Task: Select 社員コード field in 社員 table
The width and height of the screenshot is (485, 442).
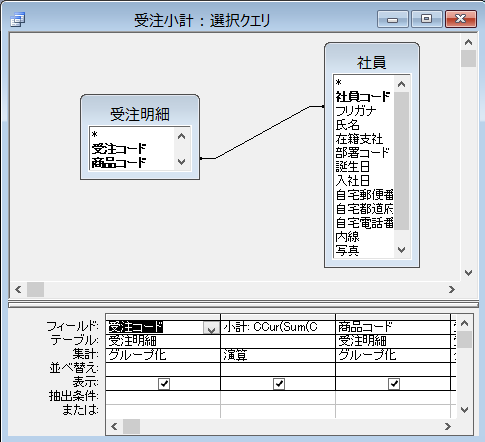Action: [x=363, y=97]
